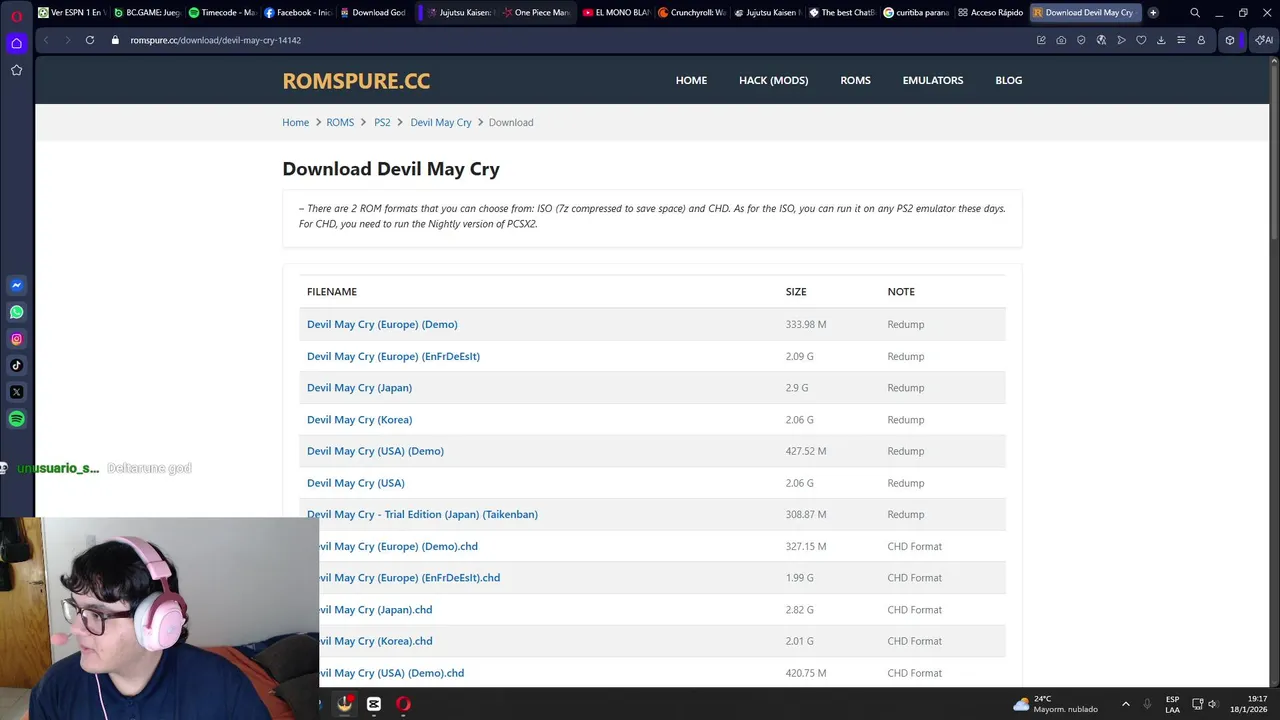Open the HACK (MODS) navigation item
1280x720 pixels.
(x=773, y=80)
